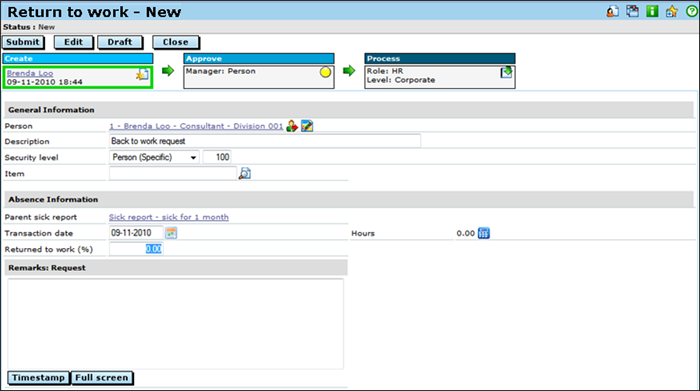Open remarks in Full screen
The height and width of the screenshot is (391, 700).
[102, 378]
